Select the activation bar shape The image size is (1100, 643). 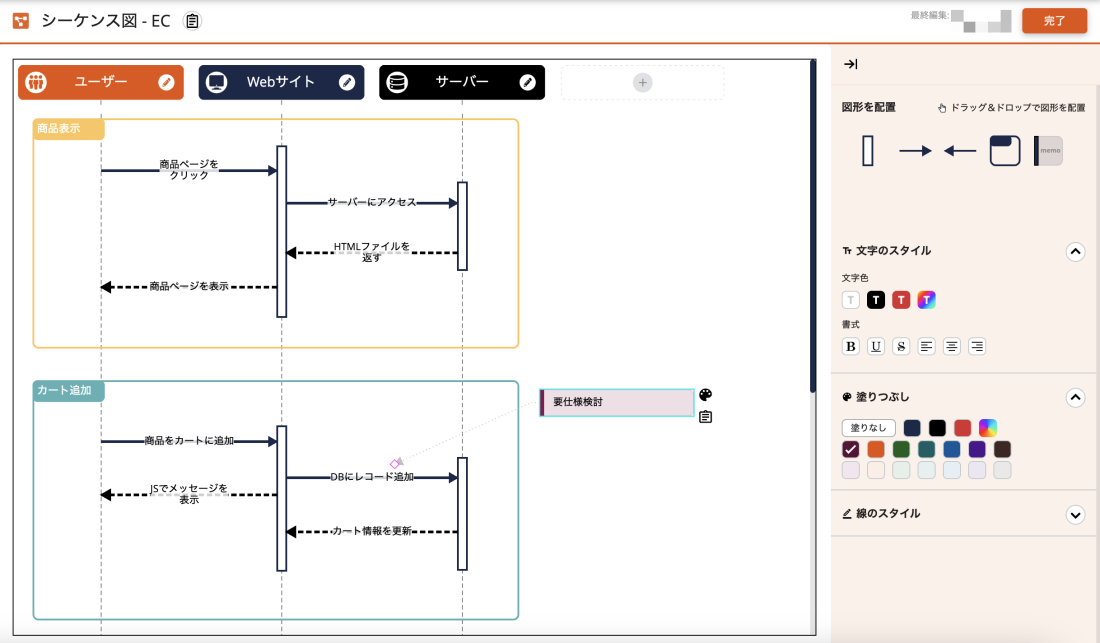pos(868,151)
